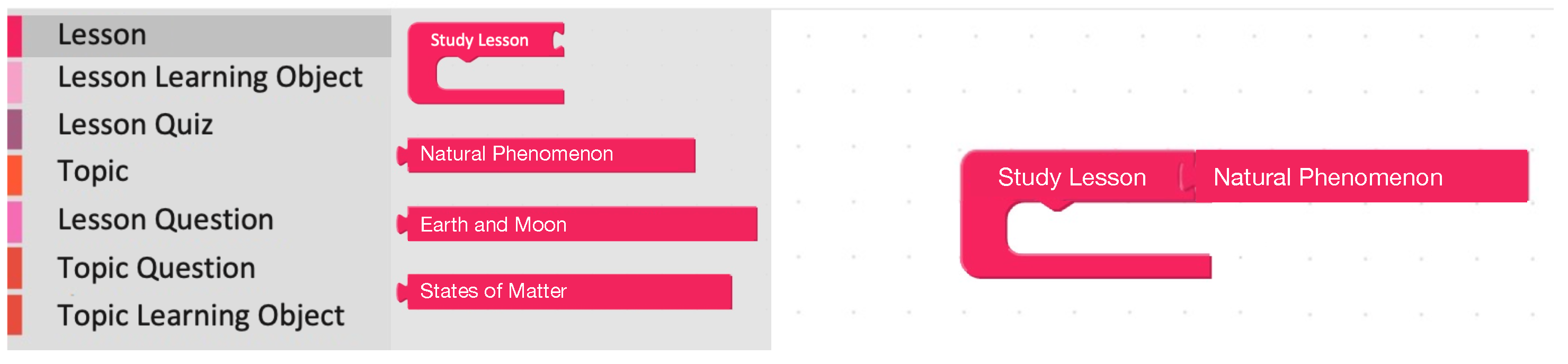Select the Study Lesson block on workspace

coord(1070,179)
